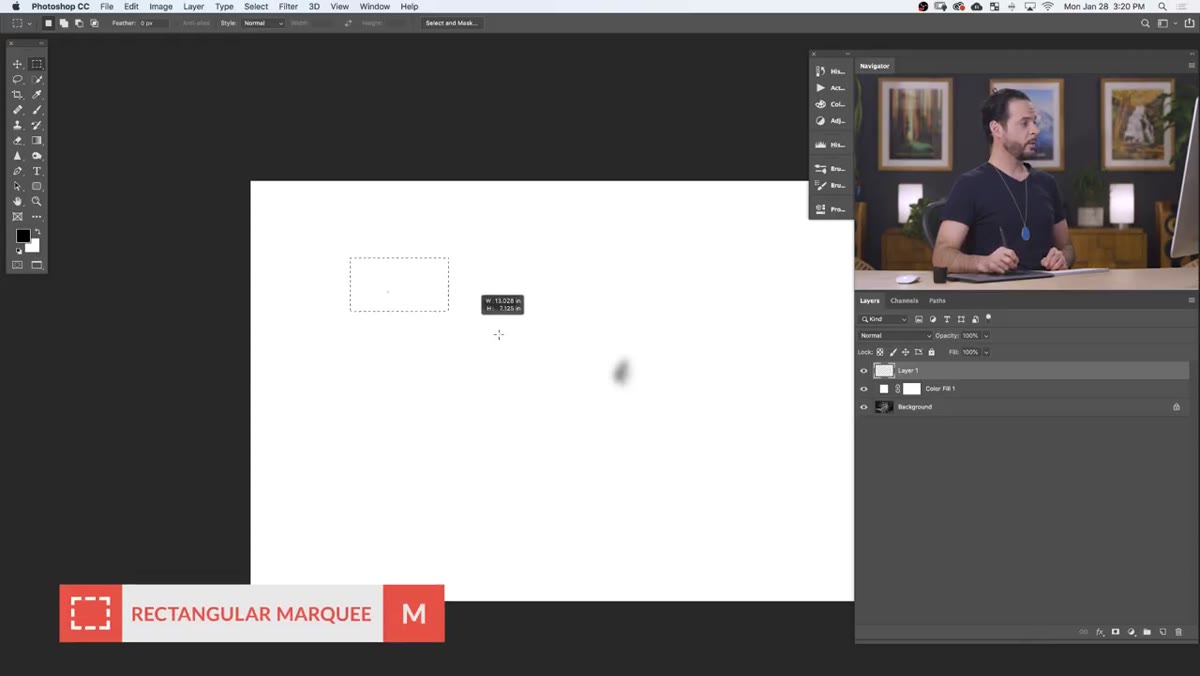
Task: Swap foreground and background colors
Action: pyautogui.click(x=38, y=232)
